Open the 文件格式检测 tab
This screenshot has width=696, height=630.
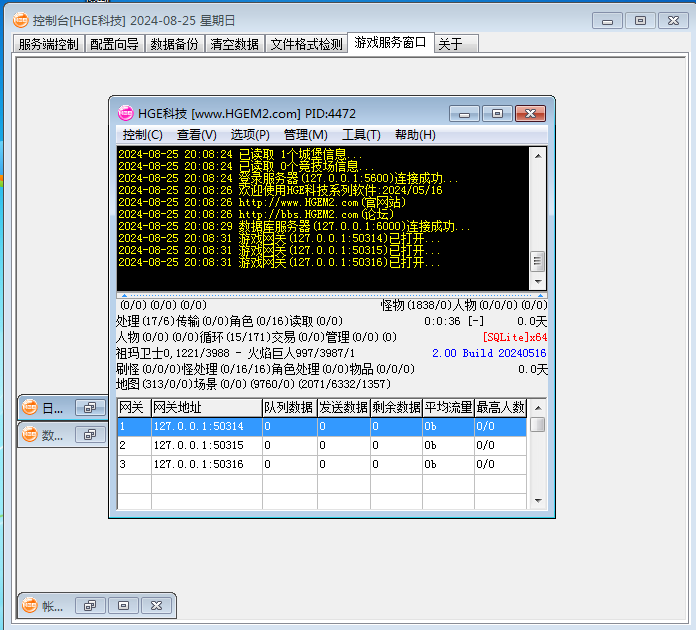[306, 44]
